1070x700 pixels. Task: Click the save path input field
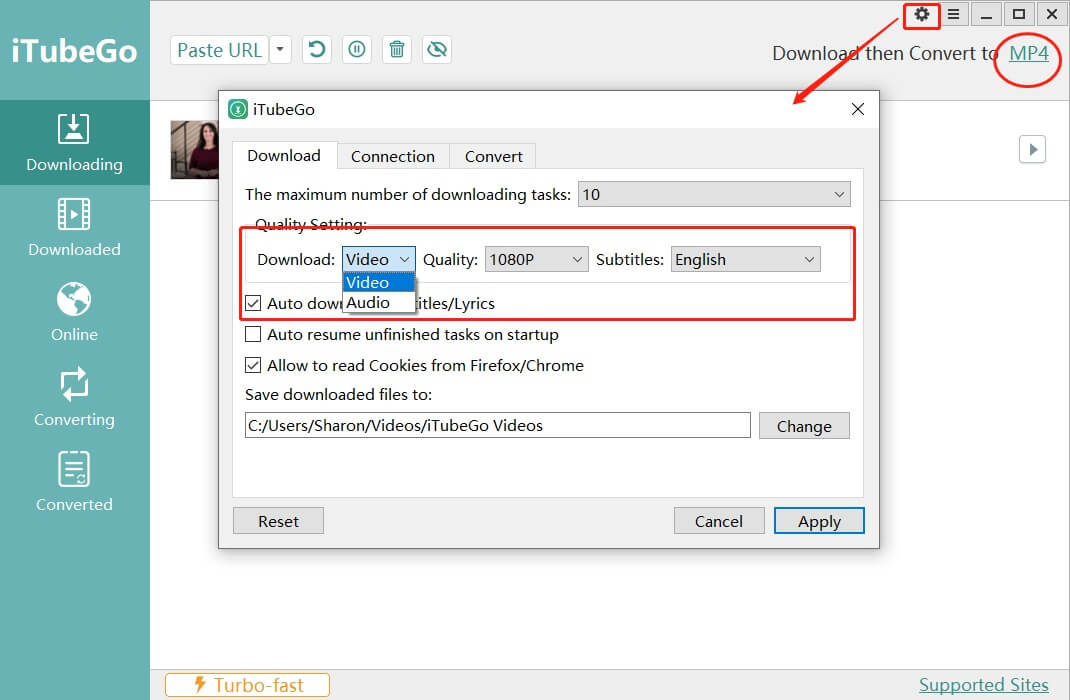(497, 425)
